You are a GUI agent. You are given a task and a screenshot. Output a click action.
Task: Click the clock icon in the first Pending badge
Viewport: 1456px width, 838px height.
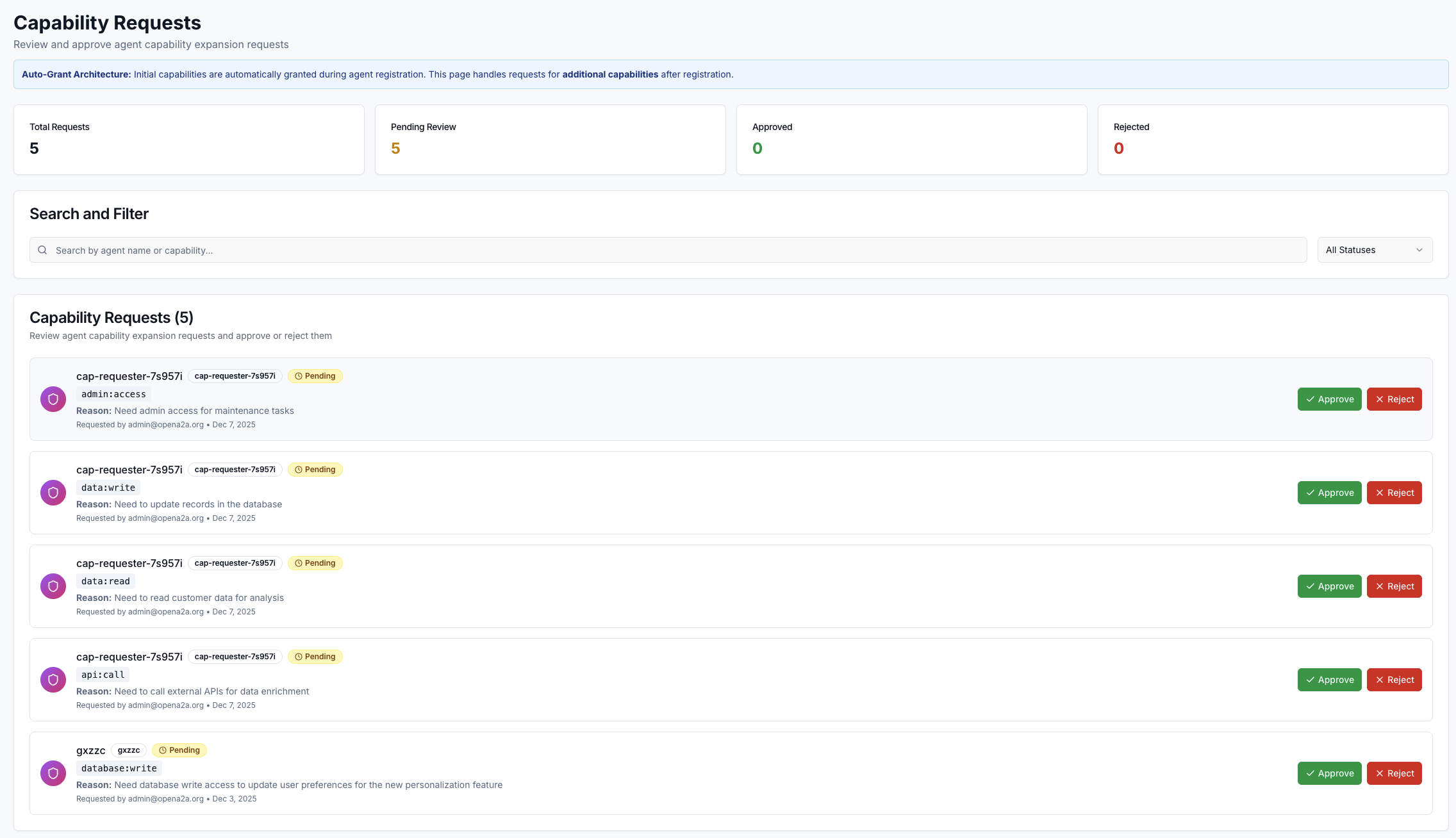pos(299,376)
